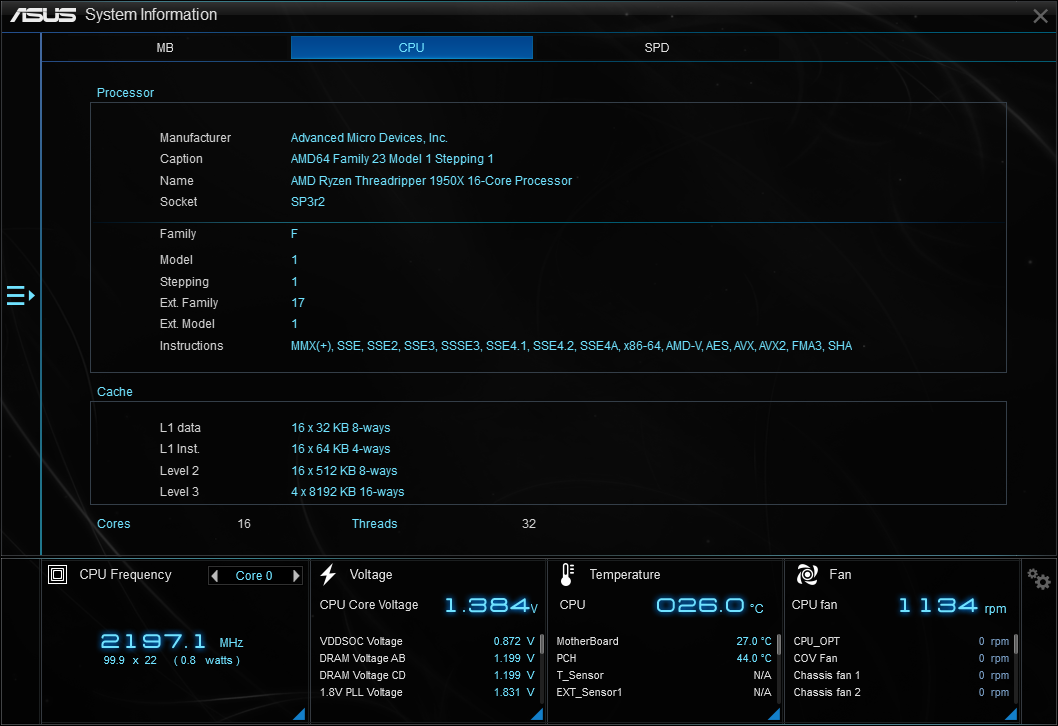Screen dimensions: 1058x726
Task: Click the 99.9 x 22 multiplier readout
Action: 130,661
